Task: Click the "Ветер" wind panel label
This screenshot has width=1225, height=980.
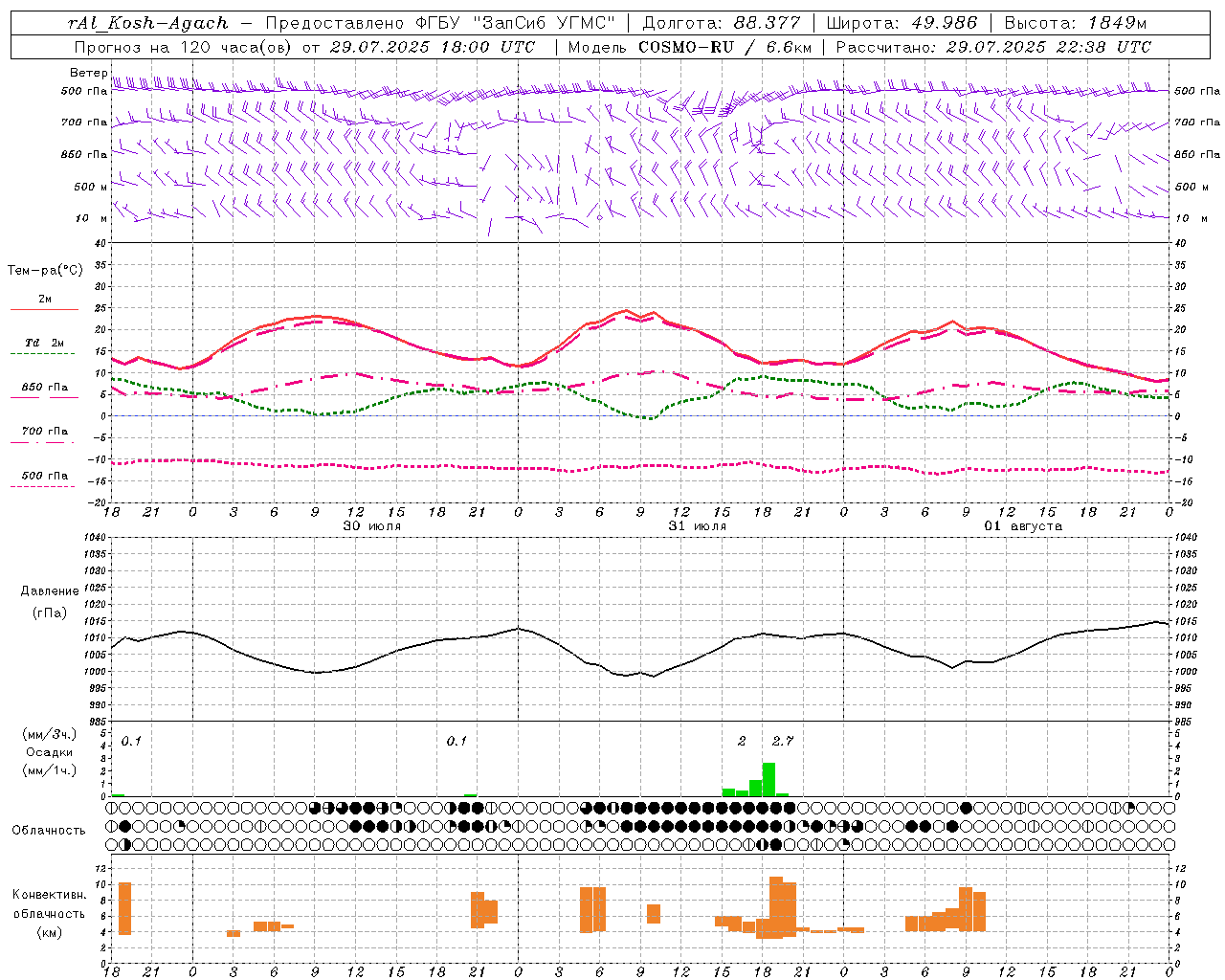Action: coord(89,73)
